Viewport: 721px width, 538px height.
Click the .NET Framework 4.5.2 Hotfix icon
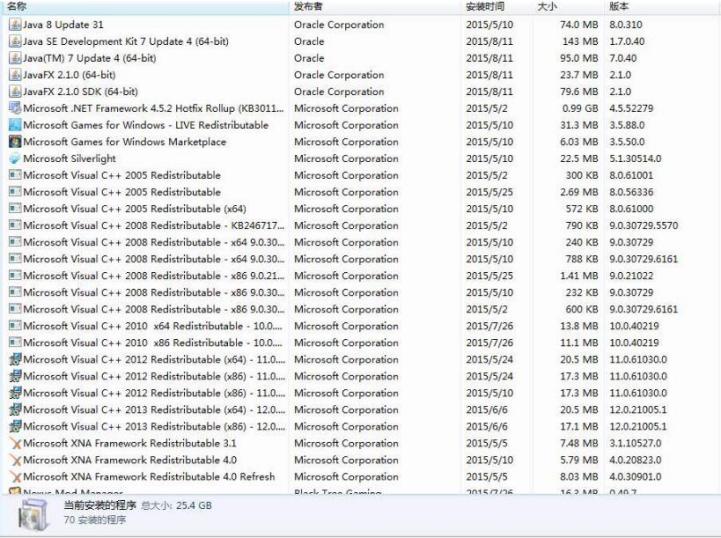(x=15, y=109)
